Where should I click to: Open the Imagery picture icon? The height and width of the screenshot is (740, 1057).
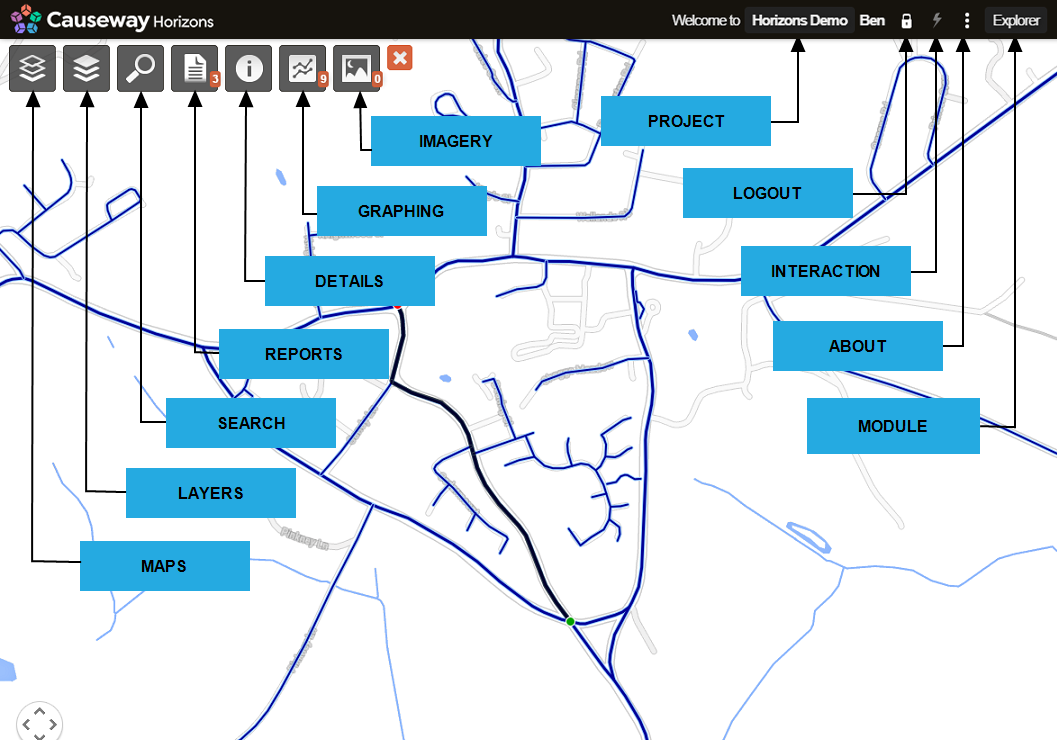pos(356,68)
